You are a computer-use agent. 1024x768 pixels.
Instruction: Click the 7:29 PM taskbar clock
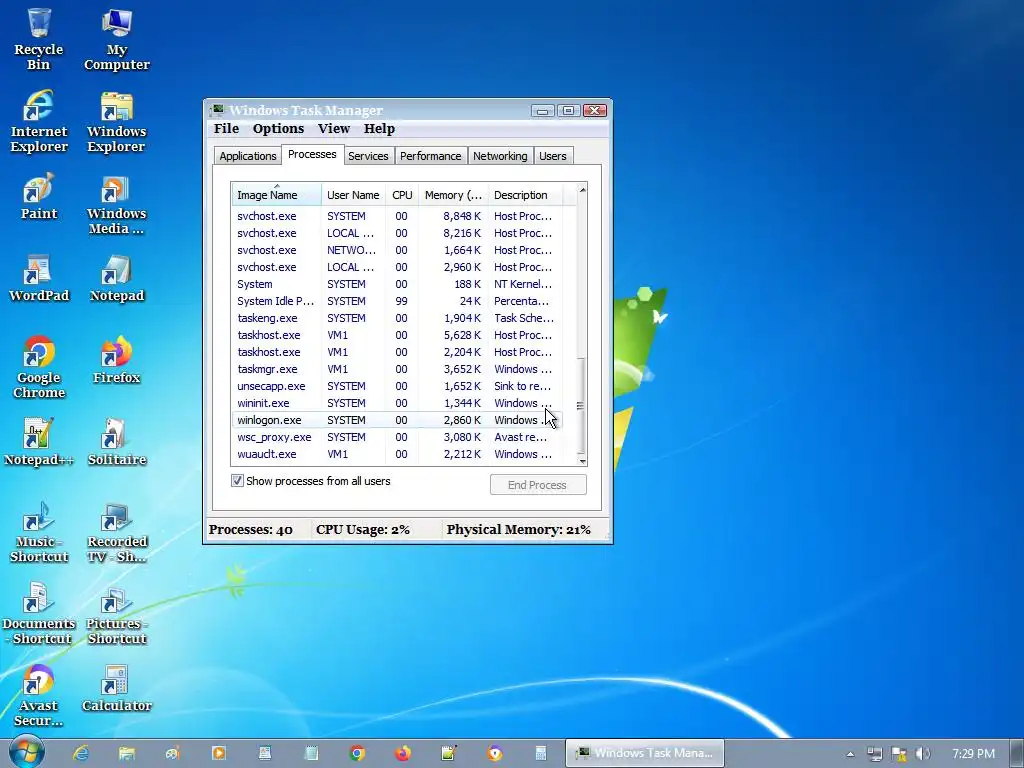click(973, 754)
